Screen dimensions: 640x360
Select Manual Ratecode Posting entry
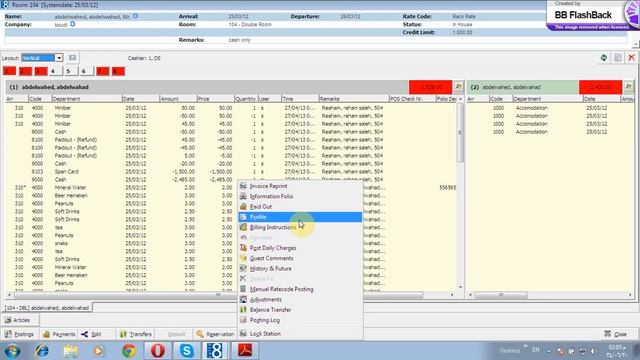[281, 289]
